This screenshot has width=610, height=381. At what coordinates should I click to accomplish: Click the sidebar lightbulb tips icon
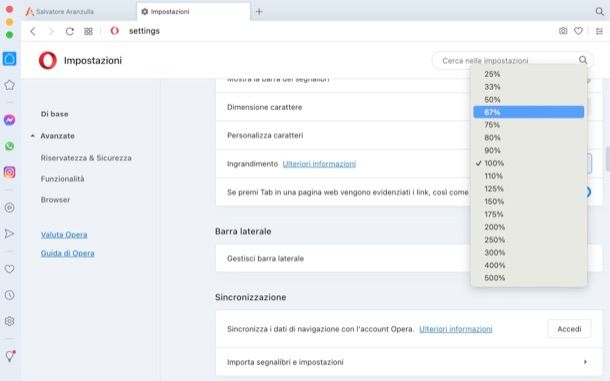10,356
